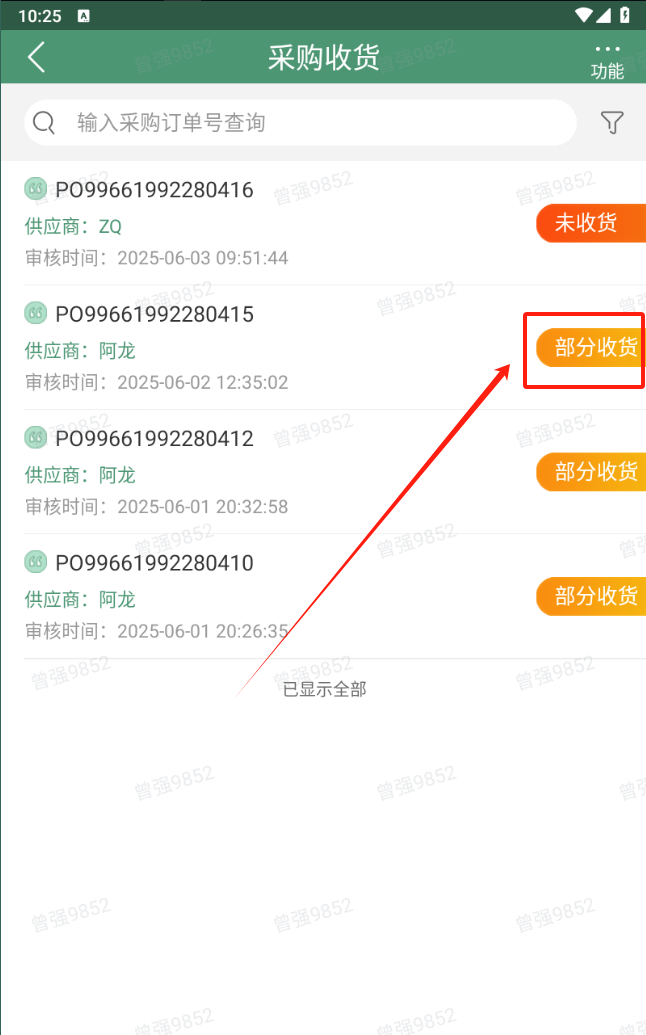
Task: Tap 部分收货 for order PO99661992280415
Action: [x=591, y=347]
